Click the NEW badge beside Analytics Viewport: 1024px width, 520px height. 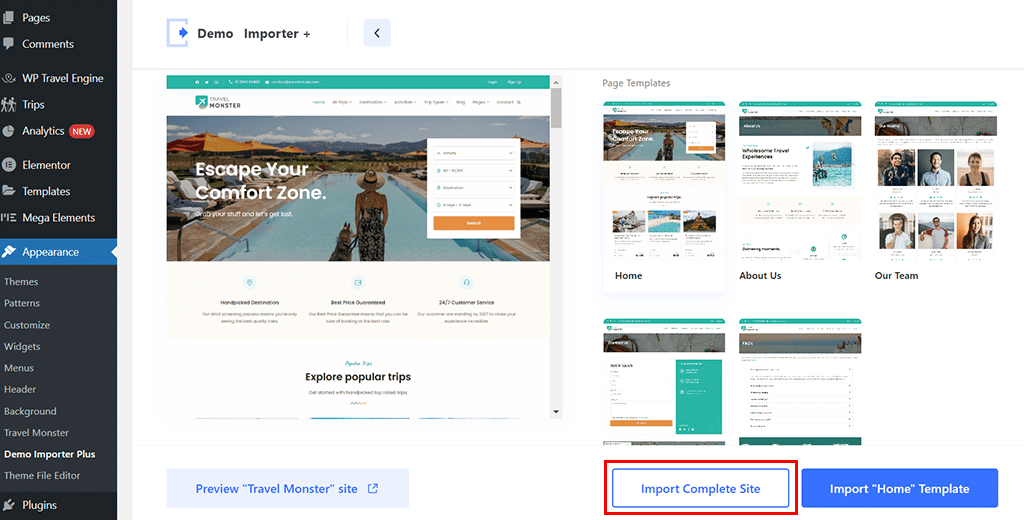click(x=82, y=131)
